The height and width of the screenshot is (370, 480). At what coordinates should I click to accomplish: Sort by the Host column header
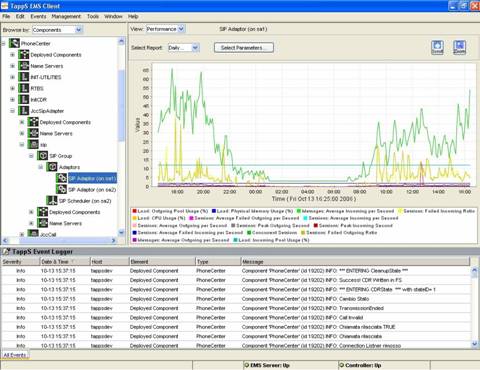point(109,262)
